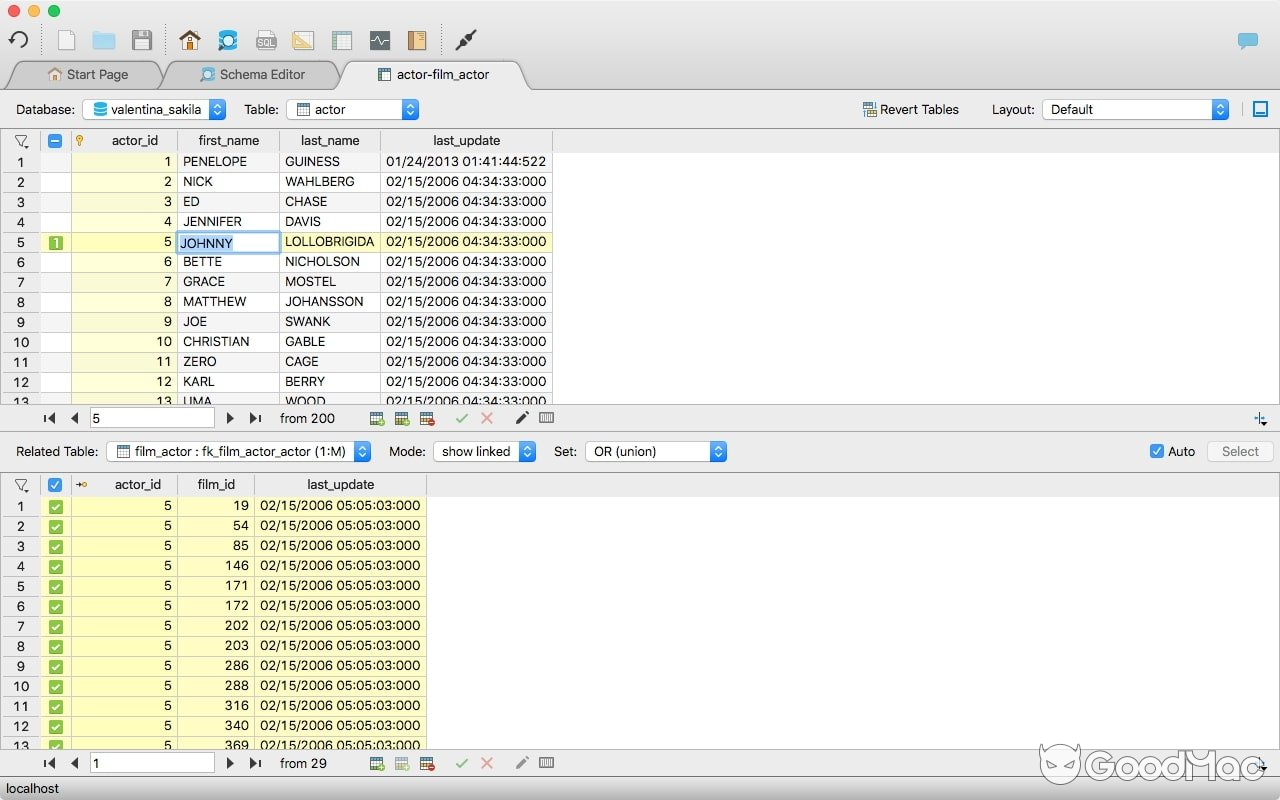This screenshot has height=800, width=1280.
Task: Add a new record with the green-plus grid icon
Action: pyautogui.click(x=378, y=417)
